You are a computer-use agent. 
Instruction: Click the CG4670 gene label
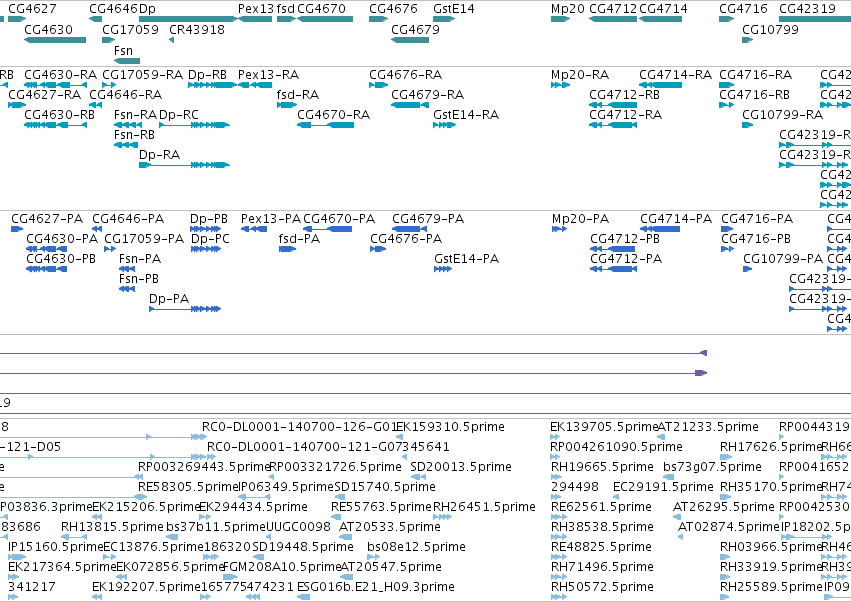click(x=321, y=9)
